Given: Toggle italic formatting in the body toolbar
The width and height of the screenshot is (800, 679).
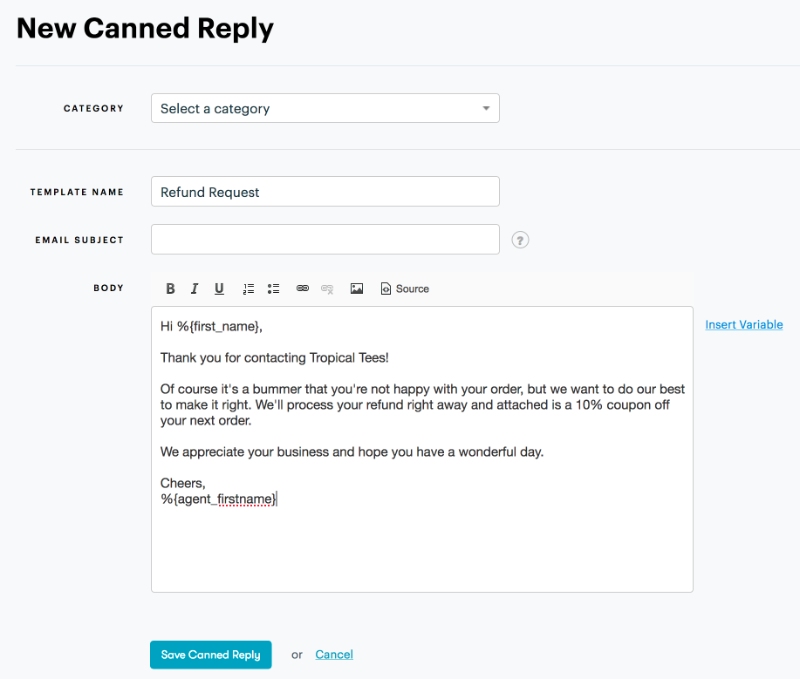Looking at the screenshot, I should click(x=195, y=289).
